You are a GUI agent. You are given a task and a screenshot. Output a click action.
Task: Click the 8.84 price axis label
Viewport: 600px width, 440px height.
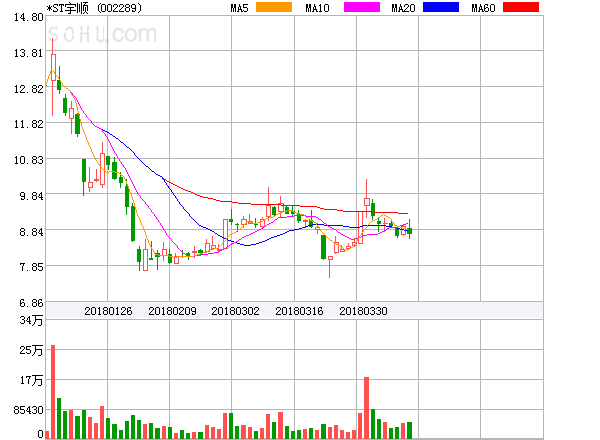[x=31, y=232]
